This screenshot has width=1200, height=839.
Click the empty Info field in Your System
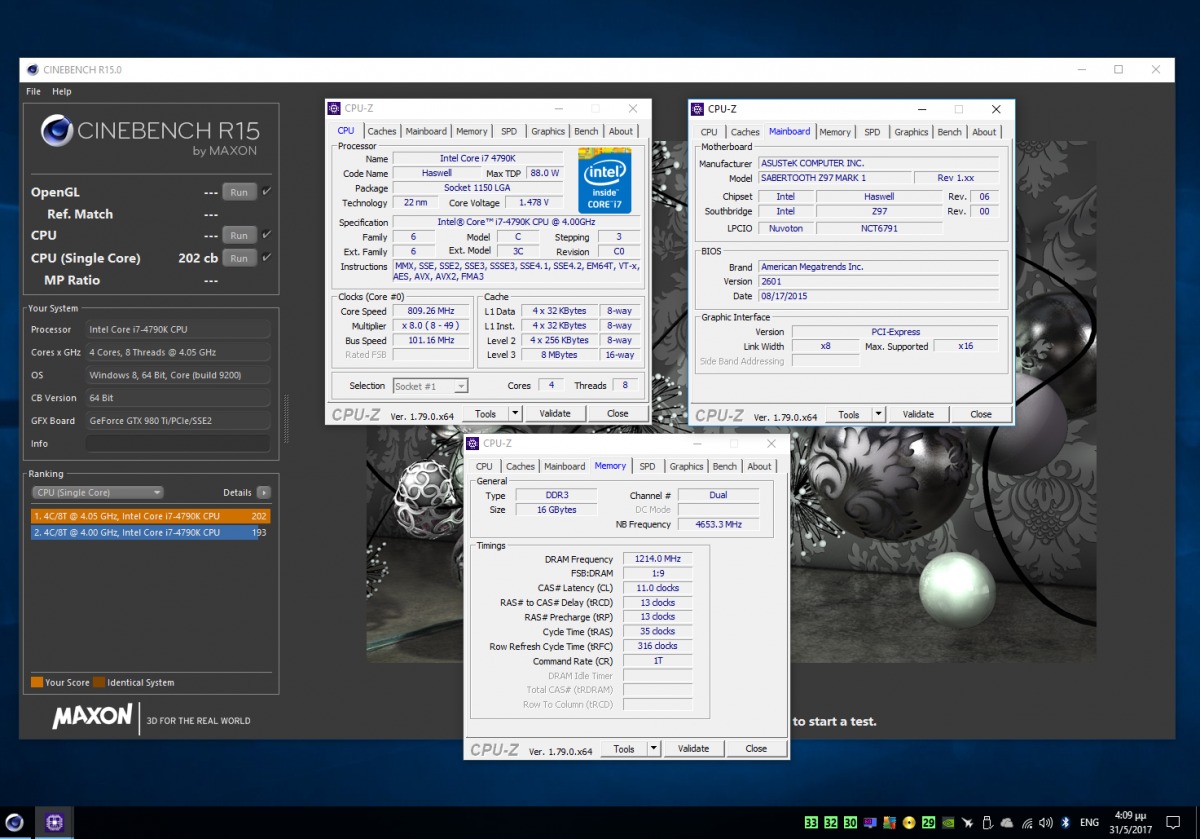pyautogui.click(x=177, y=443)
